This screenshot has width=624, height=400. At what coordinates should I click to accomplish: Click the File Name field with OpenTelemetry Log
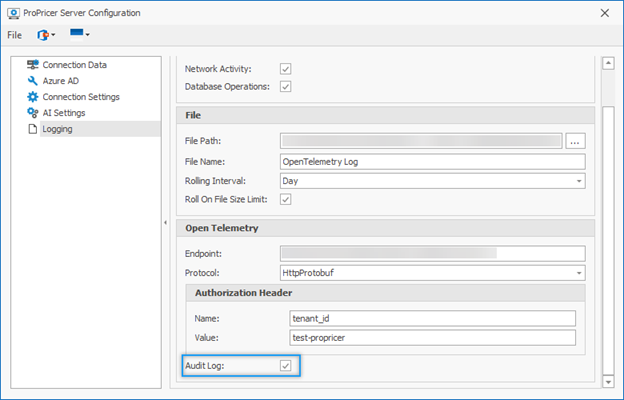[433, 162]
